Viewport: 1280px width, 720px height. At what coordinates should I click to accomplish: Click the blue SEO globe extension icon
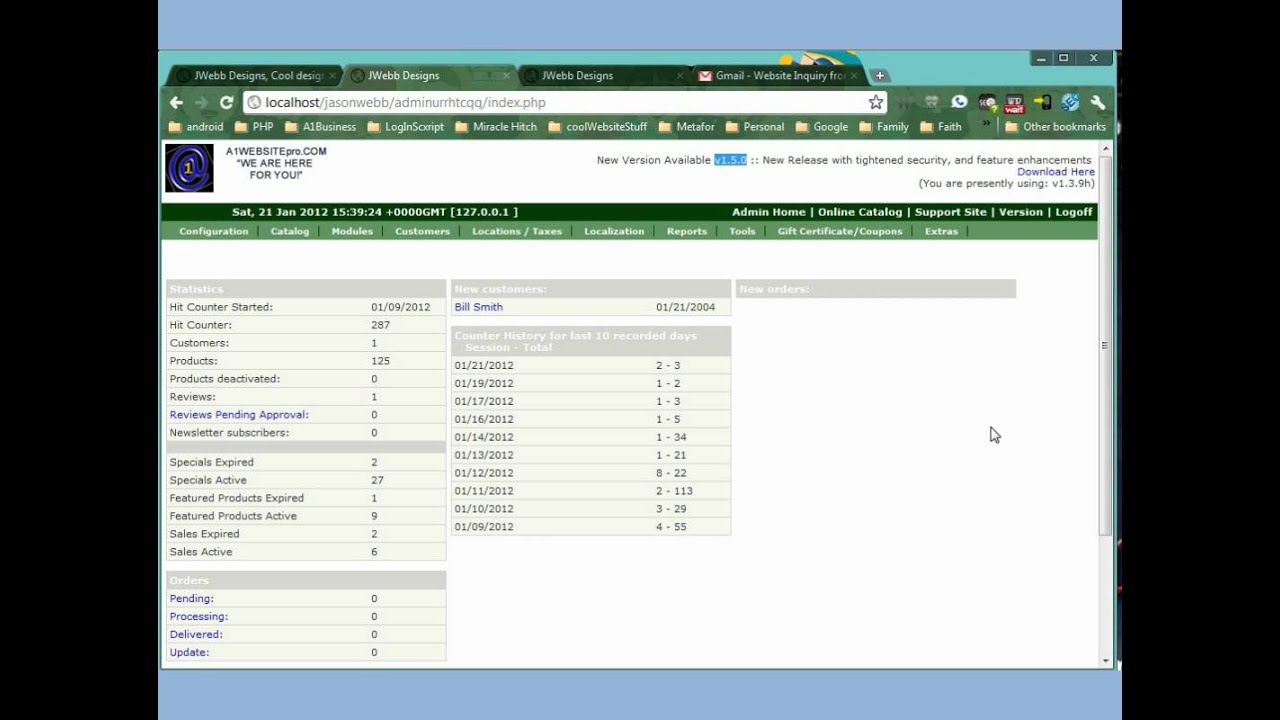point(1070,102)
